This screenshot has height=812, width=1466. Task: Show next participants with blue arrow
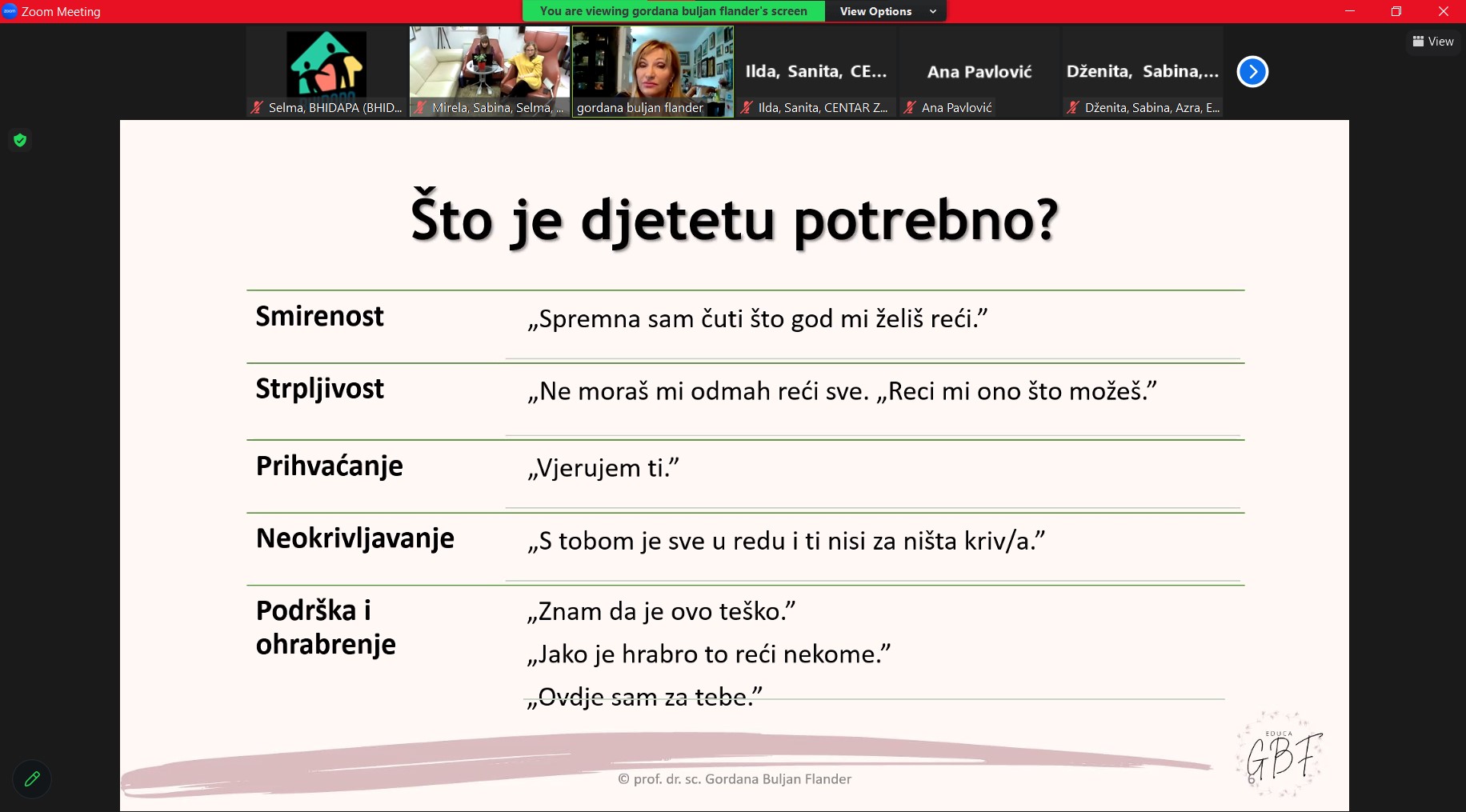1252,72
